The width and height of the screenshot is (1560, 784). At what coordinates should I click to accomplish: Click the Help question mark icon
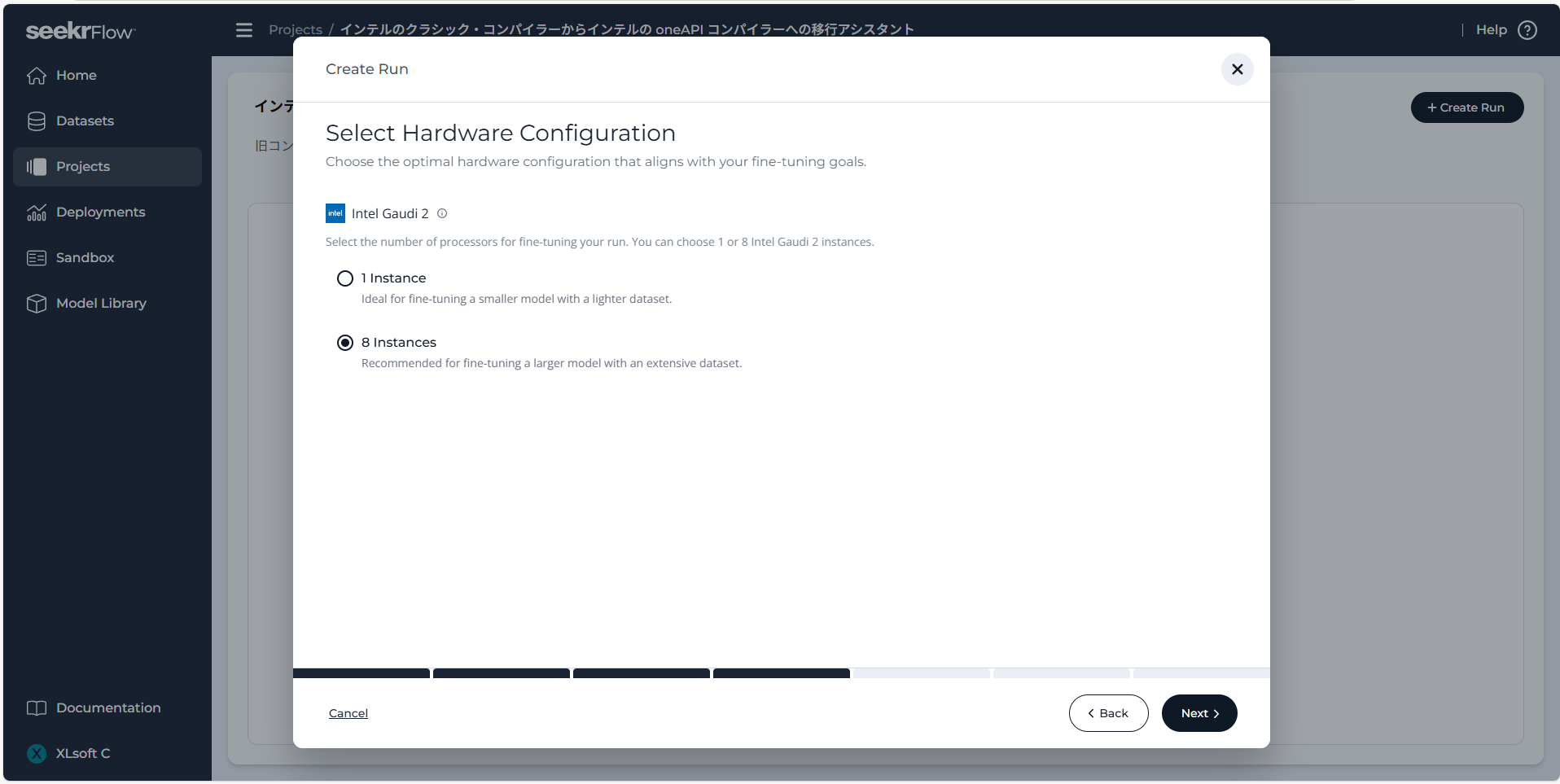coord(1527,30)
